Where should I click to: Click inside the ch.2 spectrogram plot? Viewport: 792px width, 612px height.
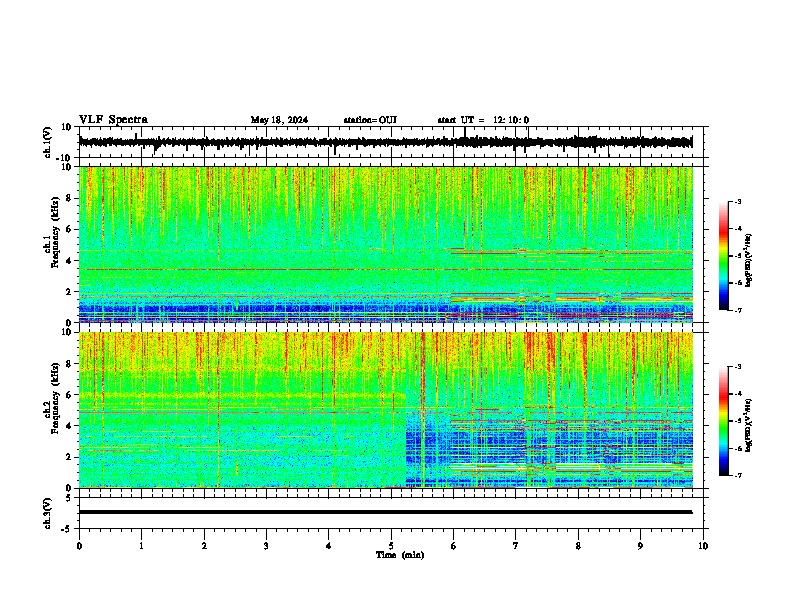pyautogui.click(x=385, y=410)
